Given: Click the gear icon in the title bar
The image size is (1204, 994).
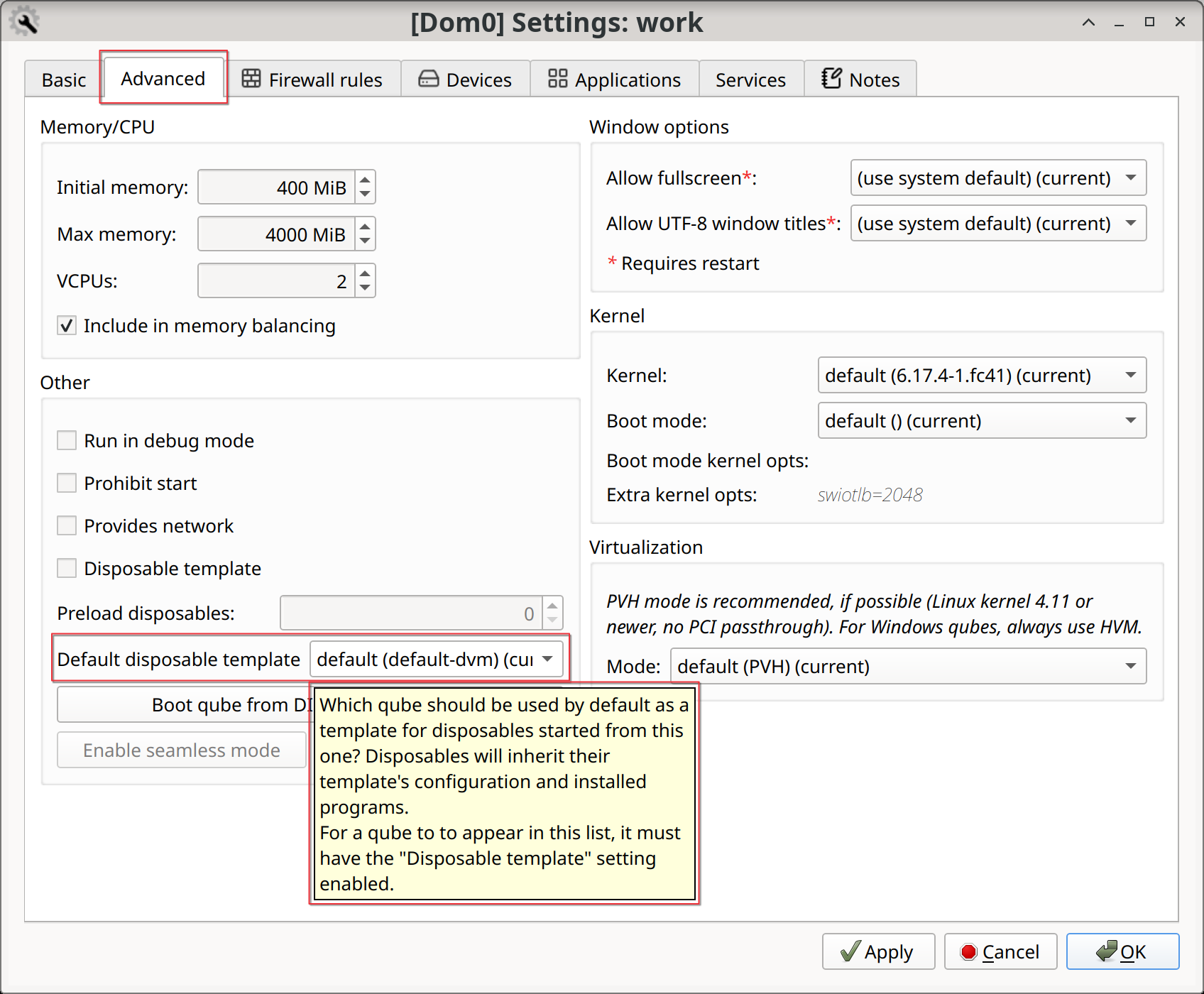Looking at the screenshot, I should pyautogui.click(x=23, y=21).
